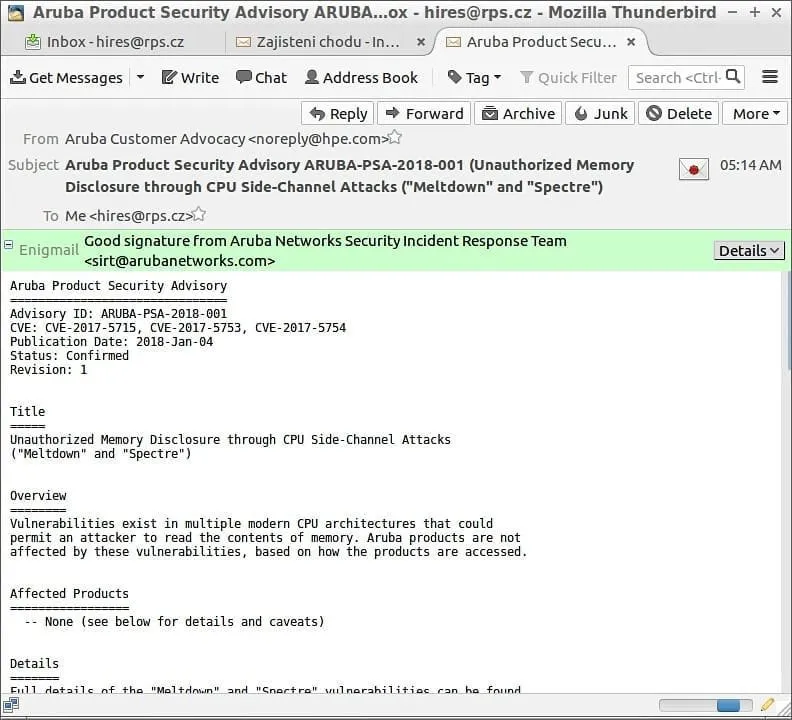Click the 'Overview' heading text
Screen dimensions: 792x720
pos(38,496)
